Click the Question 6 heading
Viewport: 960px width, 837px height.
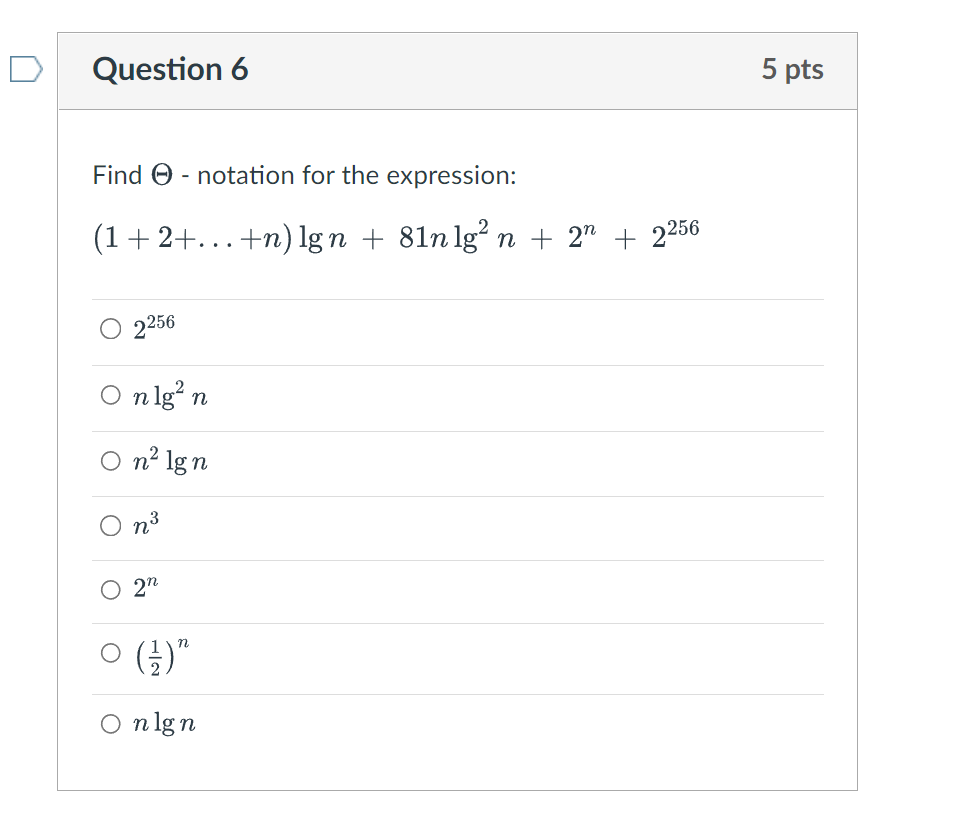(170, 69)
